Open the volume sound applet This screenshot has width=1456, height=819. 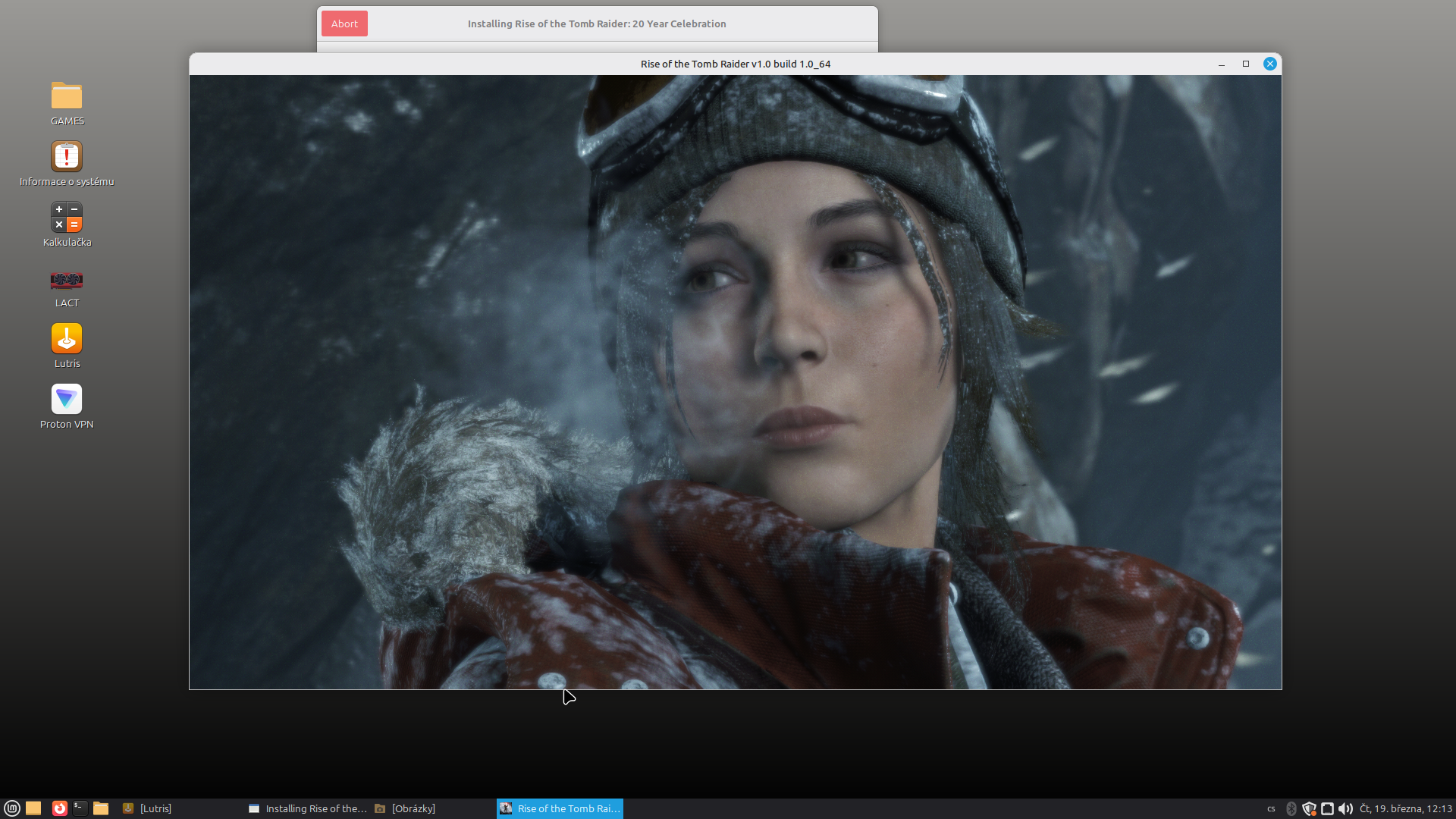tap(1345, 808)
